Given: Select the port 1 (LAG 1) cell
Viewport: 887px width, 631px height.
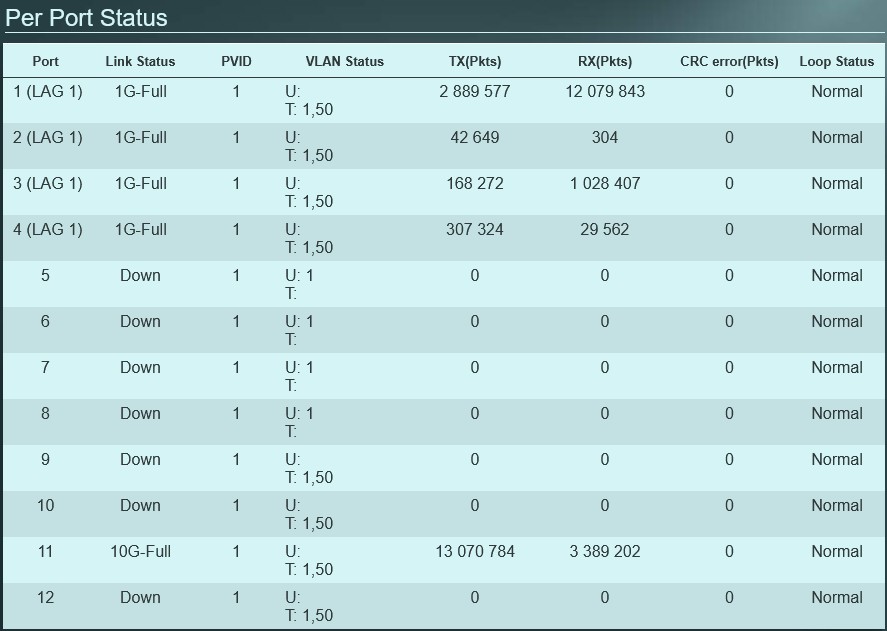Looking at the screenshot, I should click(47, 92).
